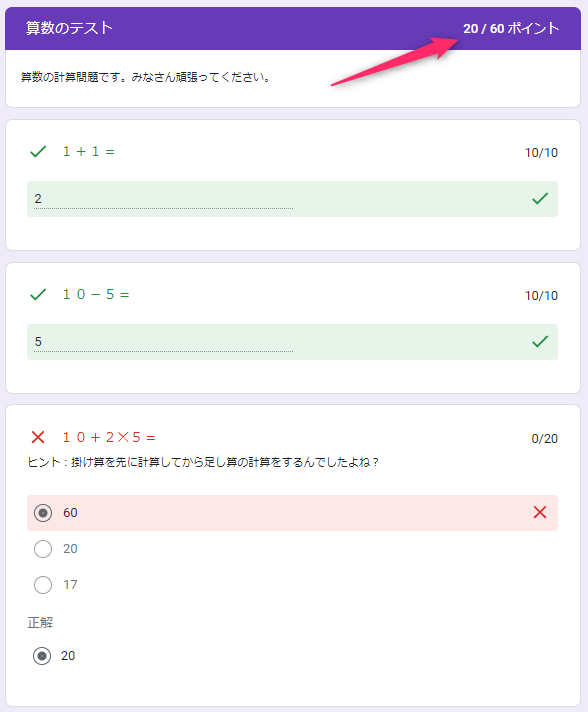Click the 0/20 score label

[544, 439]
